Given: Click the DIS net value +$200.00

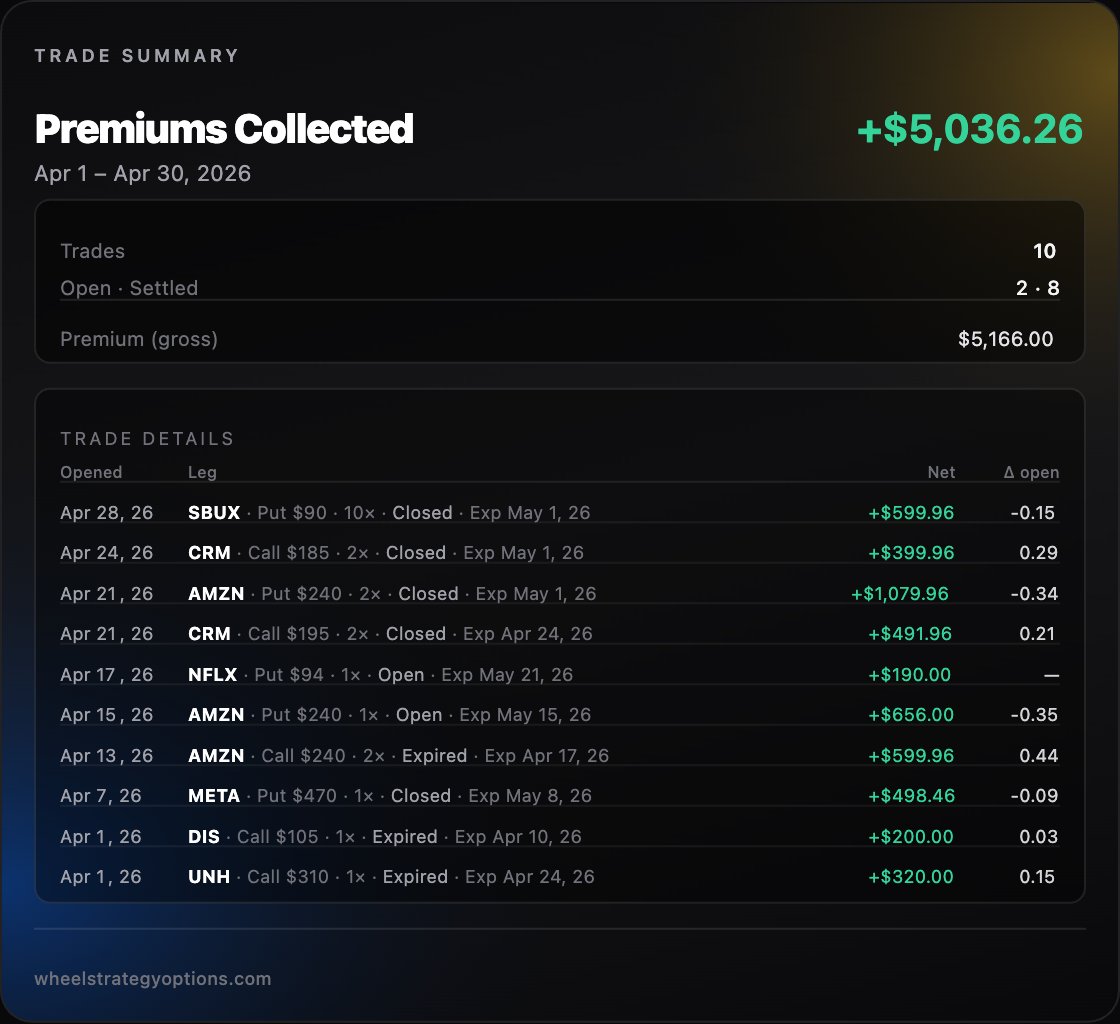Looking at the screenshot, I should point(911,836).
